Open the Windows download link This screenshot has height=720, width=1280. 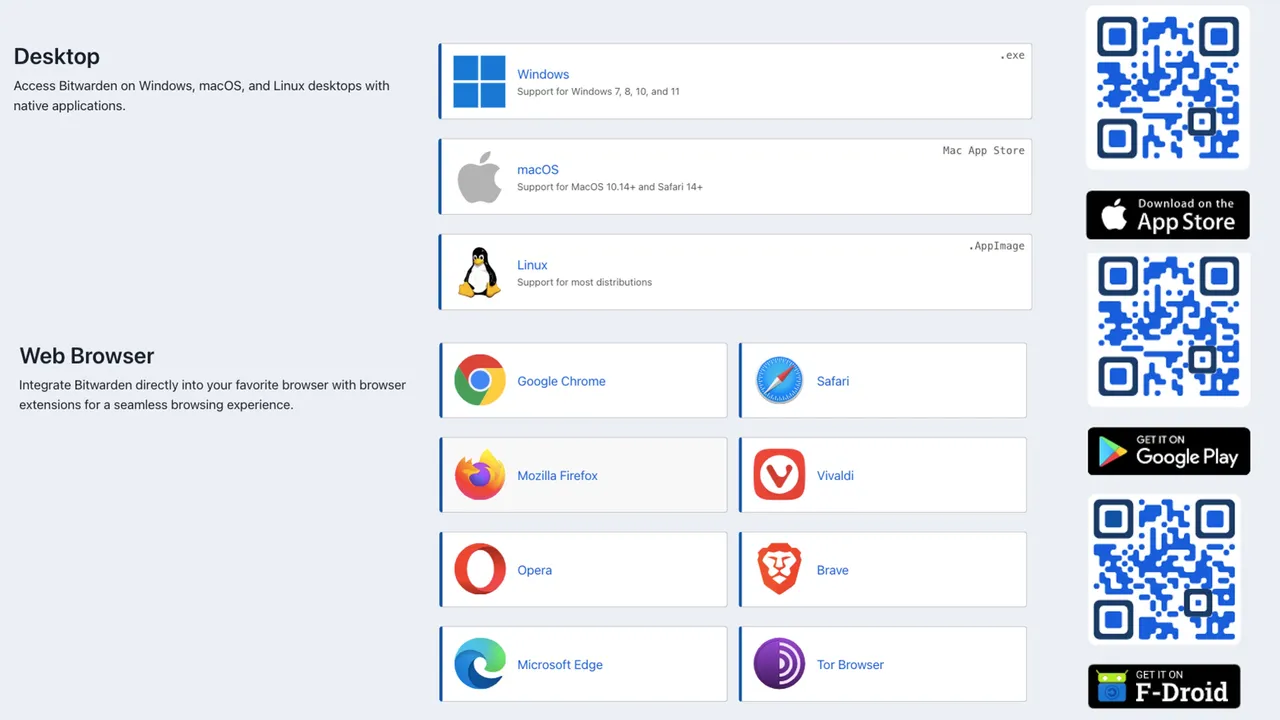(x=543, y=74)
